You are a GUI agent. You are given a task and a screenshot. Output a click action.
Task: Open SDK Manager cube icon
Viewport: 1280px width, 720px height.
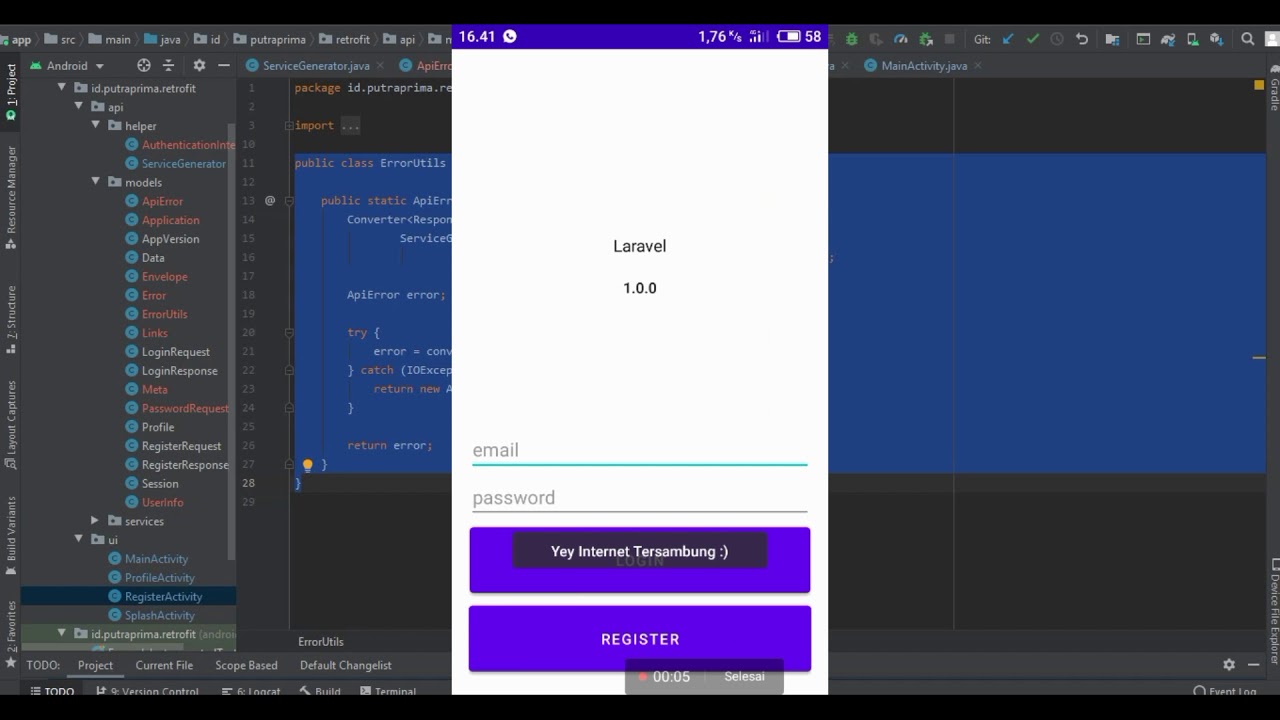(1217, 39)
